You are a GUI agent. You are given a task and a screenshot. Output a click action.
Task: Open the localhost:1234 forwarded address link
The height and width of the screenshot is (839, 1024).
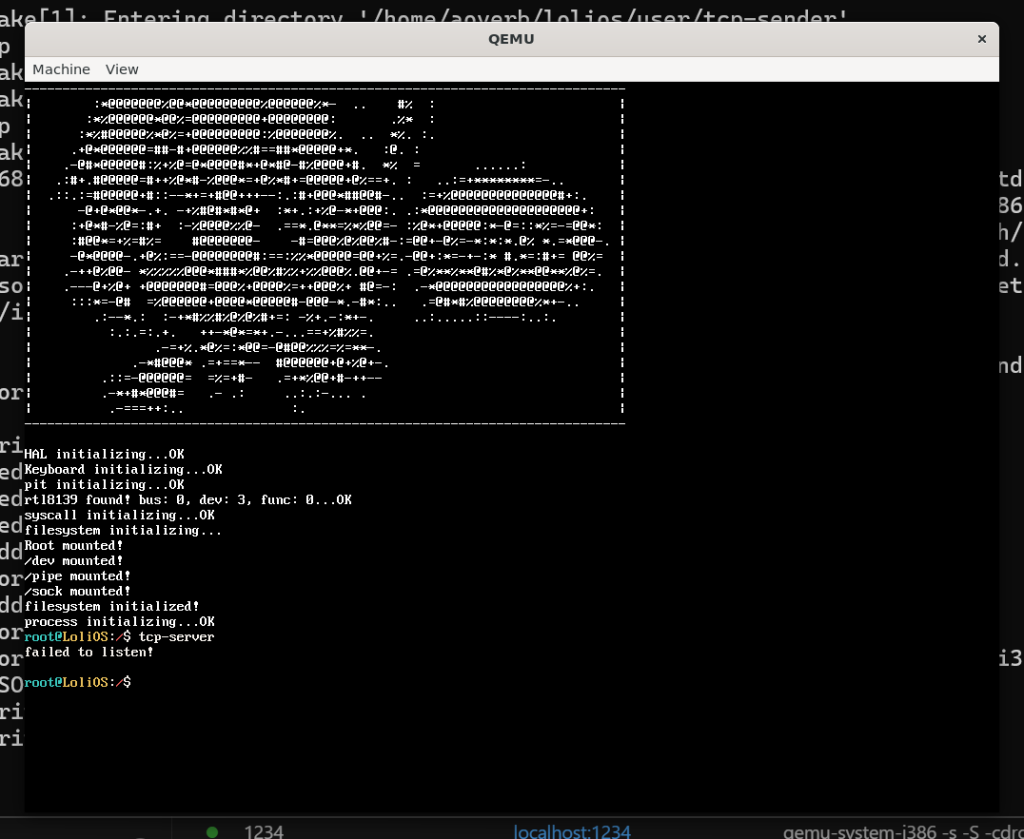572,831
